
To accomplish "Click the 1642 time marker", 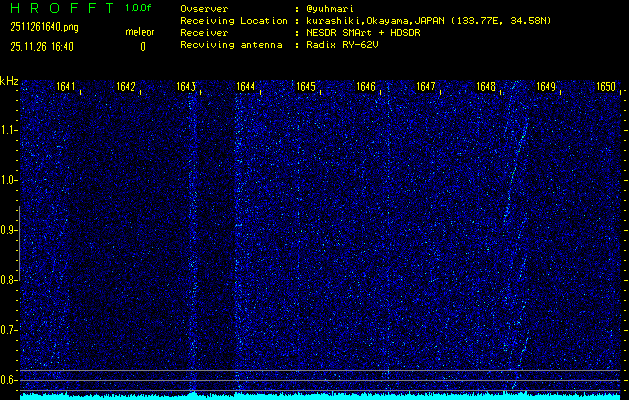I will [126, 87].
